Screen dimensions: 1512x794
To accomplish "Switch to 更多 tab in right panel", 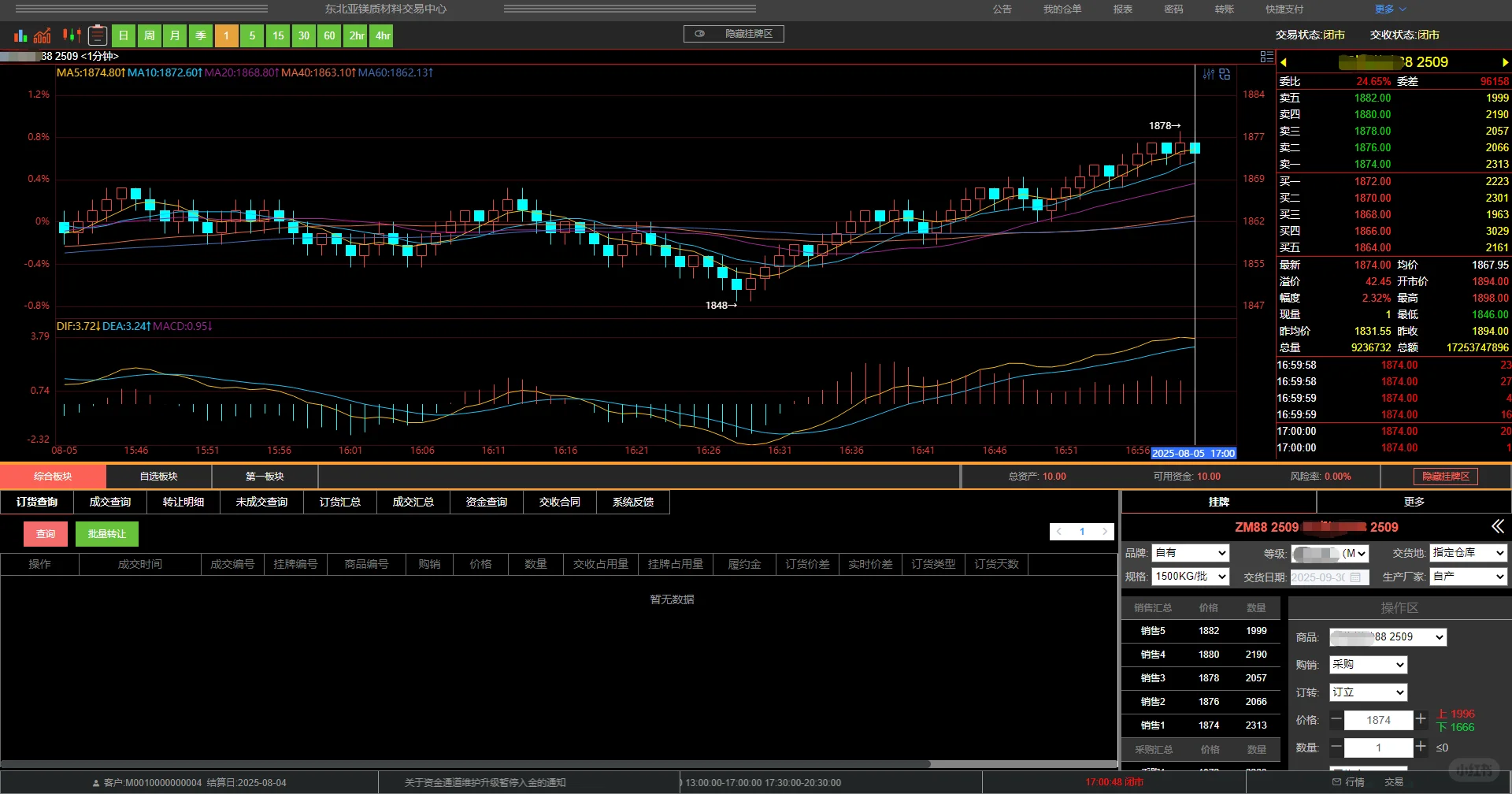I will (x=1414, y=502).
